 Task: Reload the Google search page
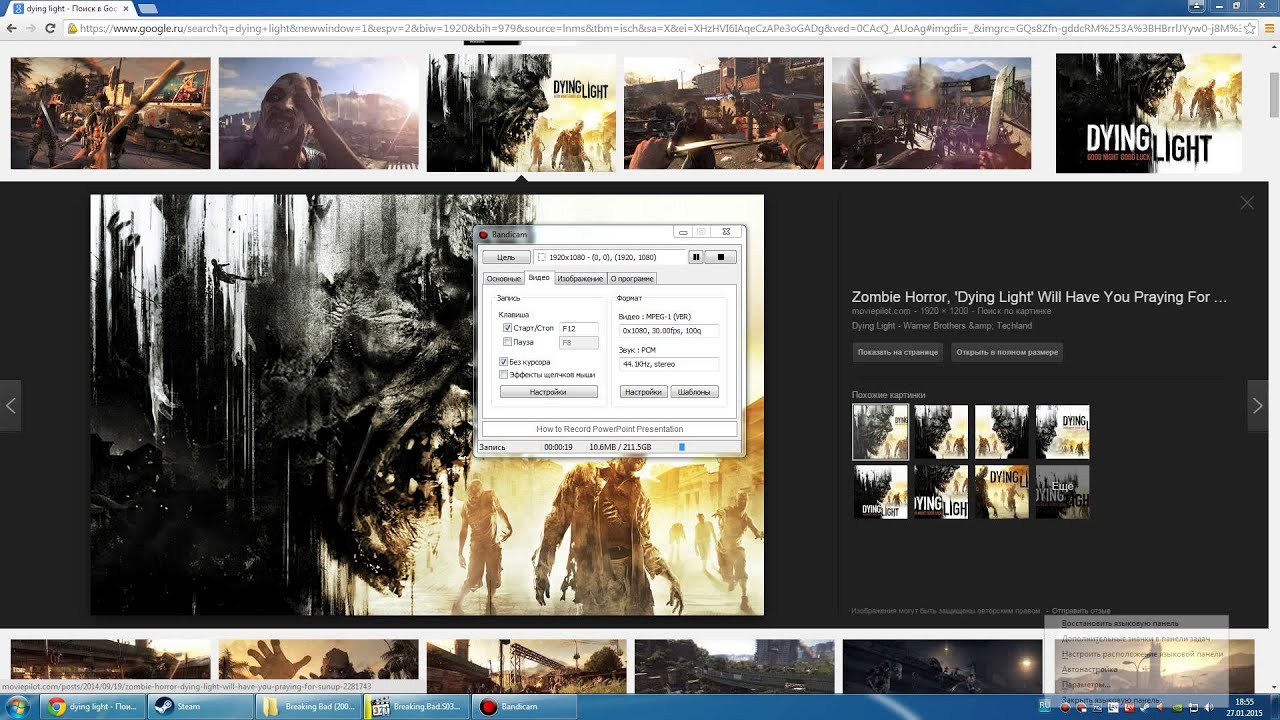tap(51, 28)
